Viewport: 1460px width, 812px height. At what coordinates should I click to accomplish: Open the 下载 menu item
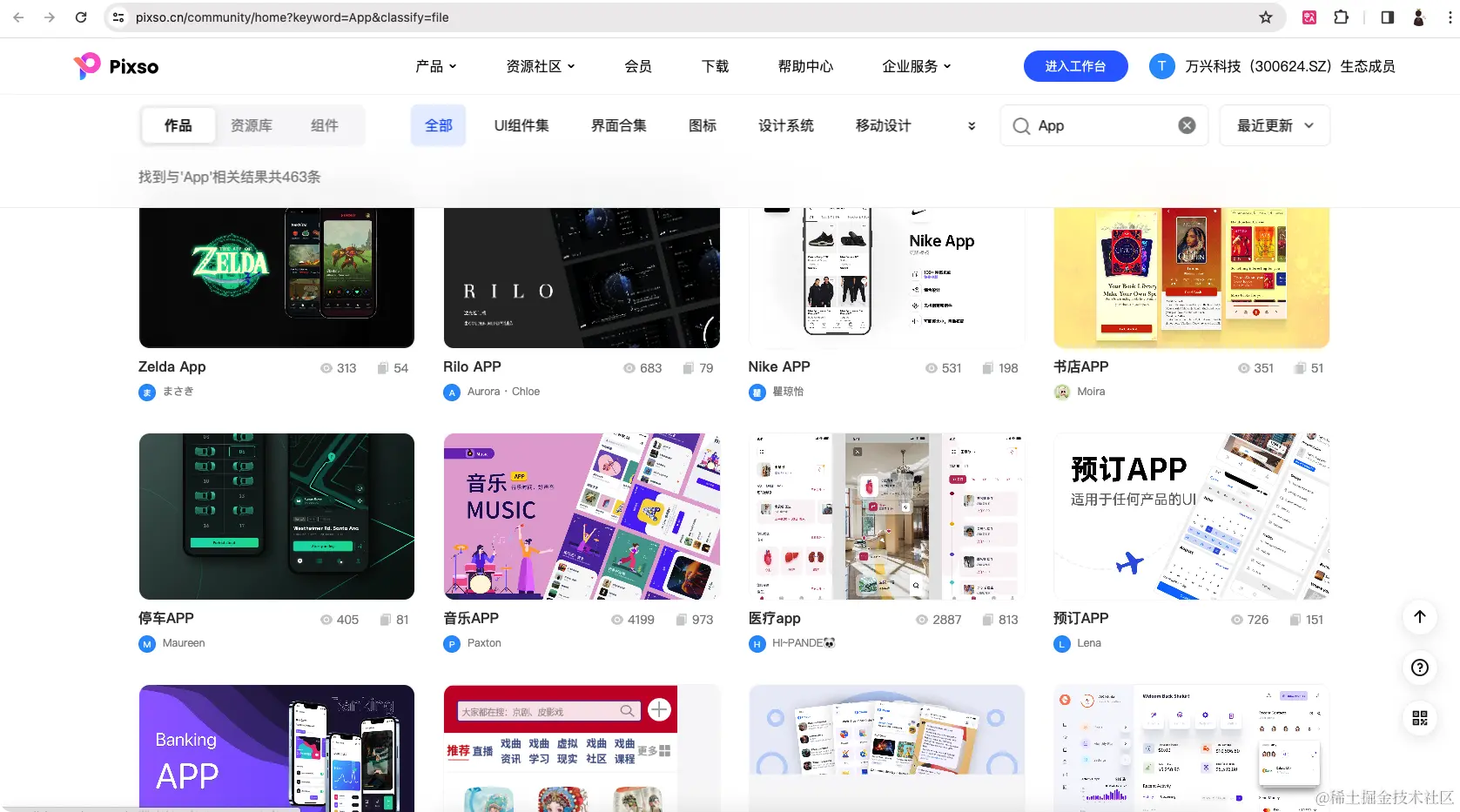(x=716, y=66)
